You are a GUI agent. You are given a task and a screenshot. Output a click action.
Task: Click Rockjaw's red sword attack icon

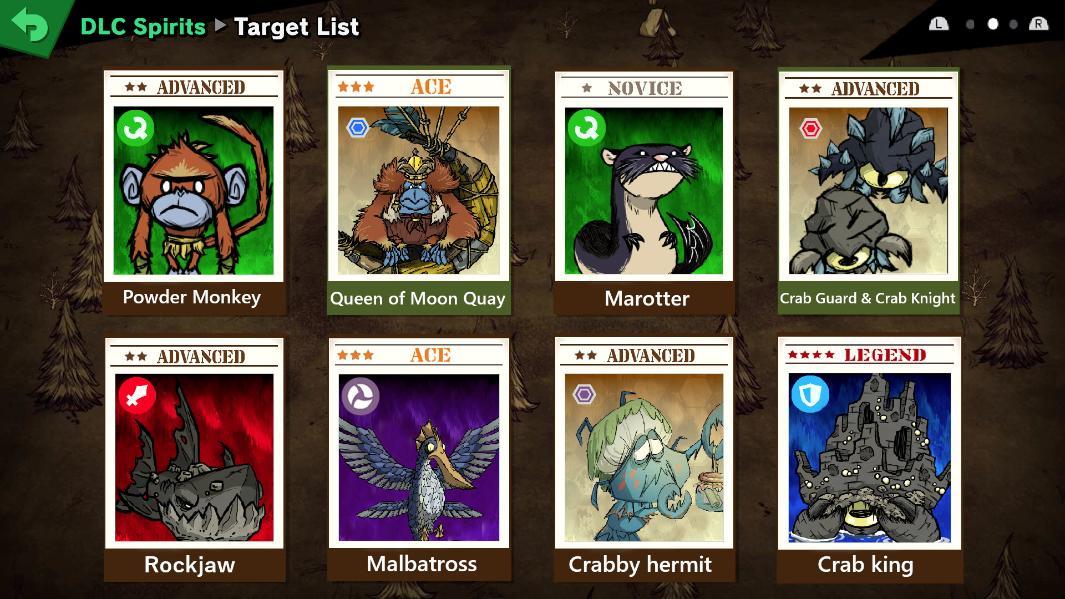click(137, 395)
